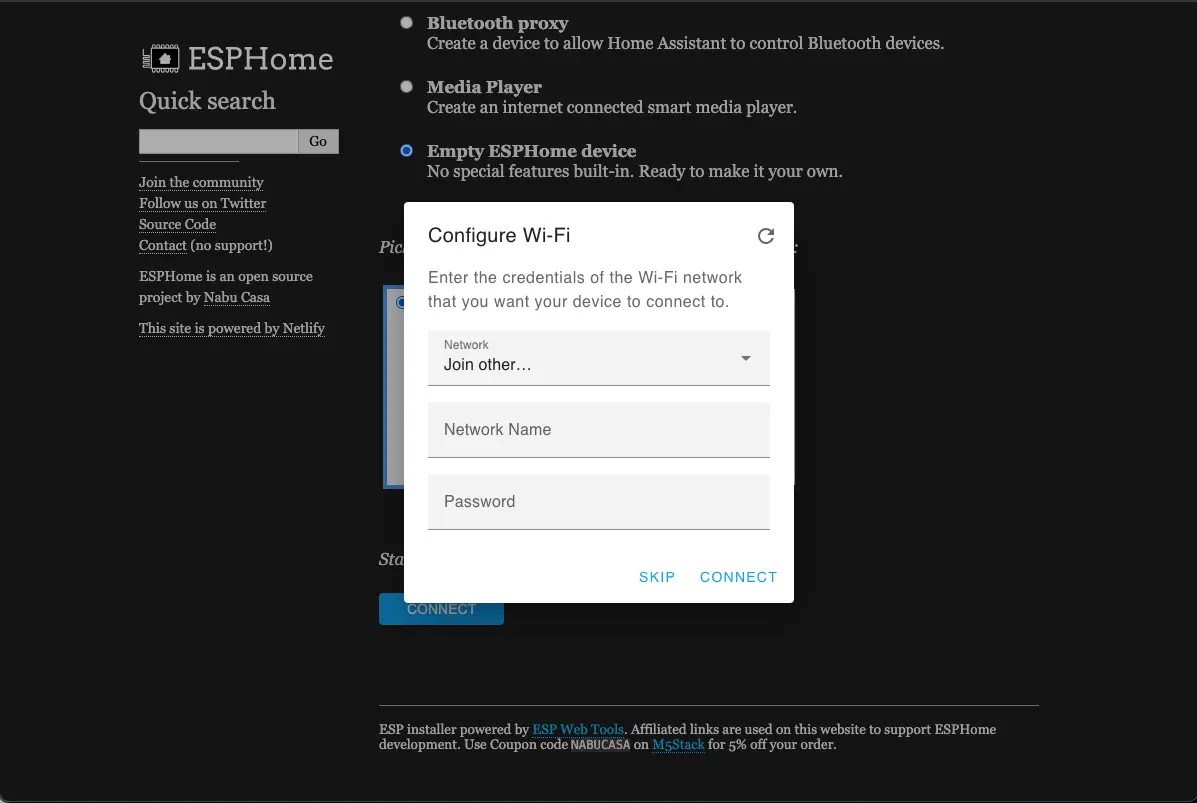Click the Quick search heading
Screen dimensions: 1197x803
pos(207,101)
